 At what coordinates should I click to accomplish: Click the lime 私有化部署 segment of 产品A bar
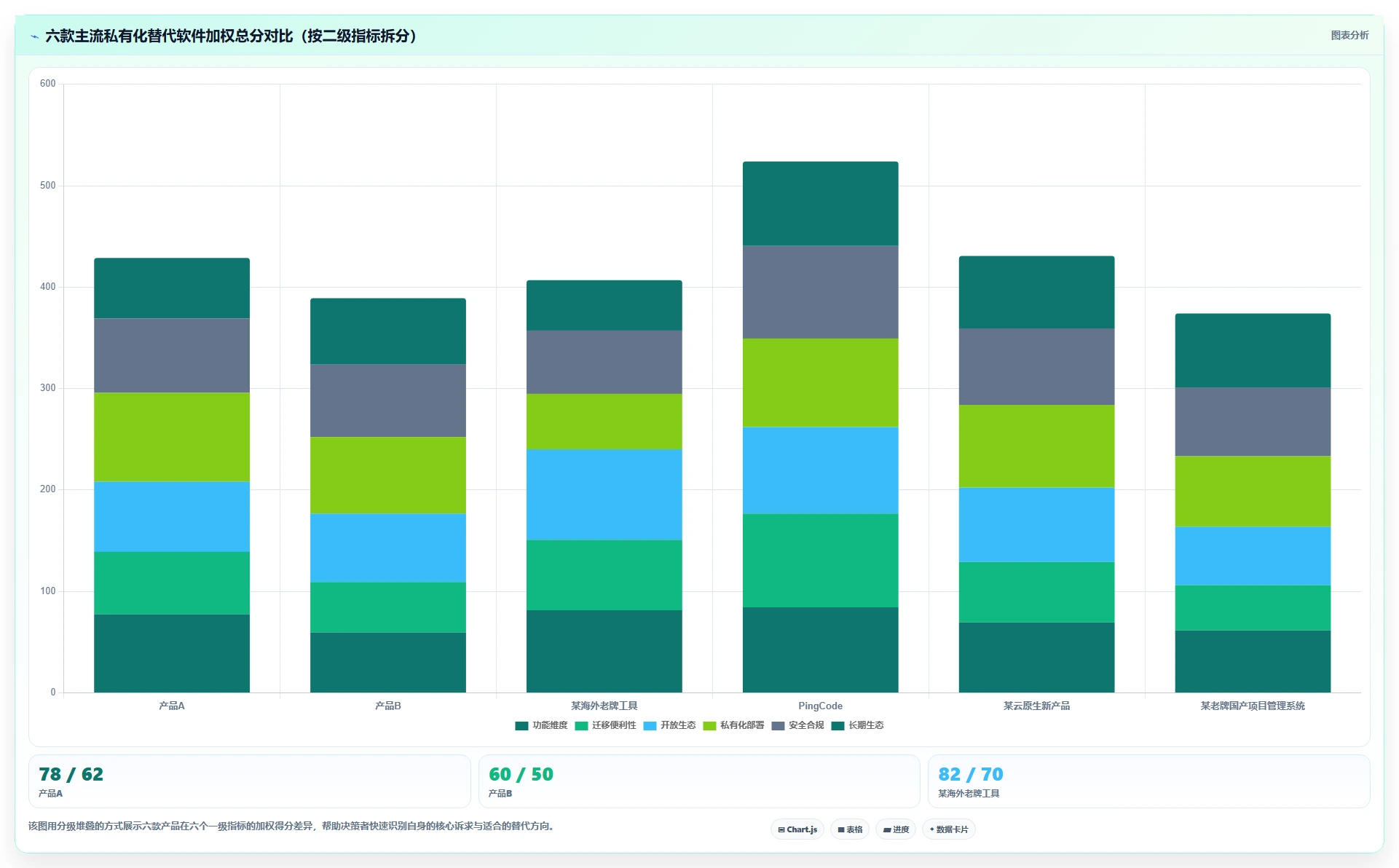(x=172, y=438)
